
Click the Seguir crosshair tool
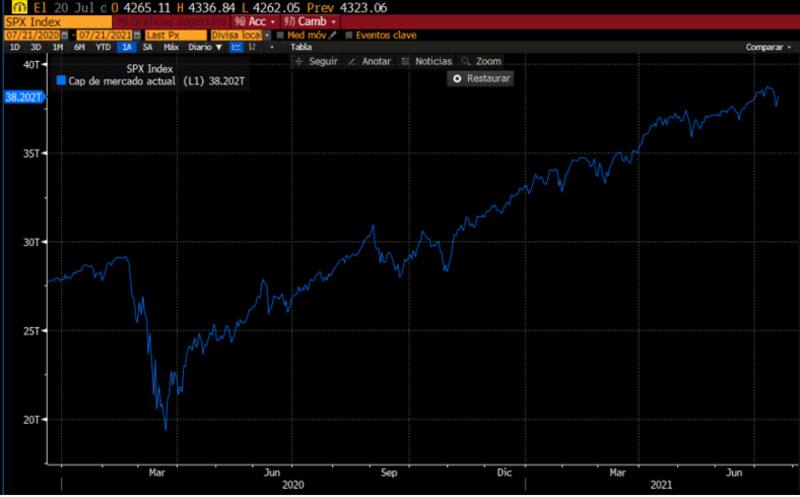[318, 61]
